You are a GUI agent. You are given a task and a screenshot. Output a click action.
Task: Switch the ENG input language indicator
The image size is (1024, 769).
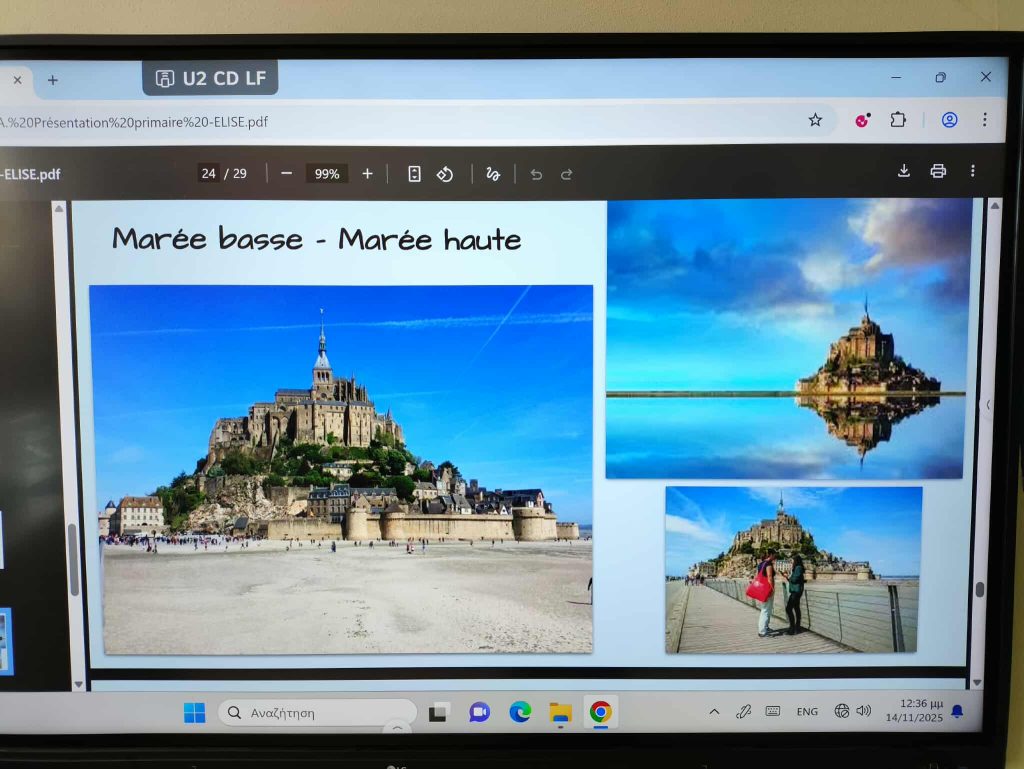point(807,712)
